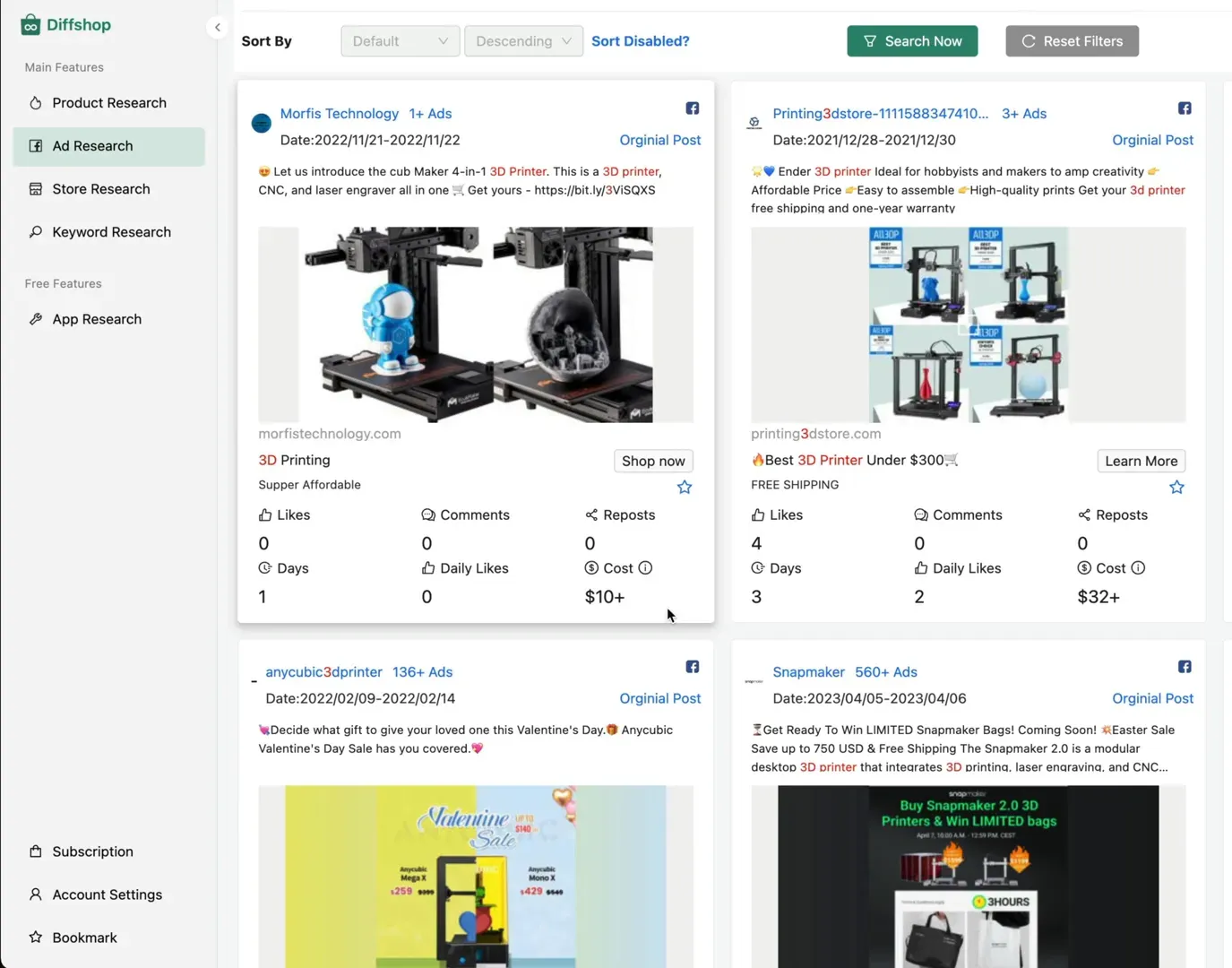
Task: Go to Account Settings
Action: [x=109, y=895]
